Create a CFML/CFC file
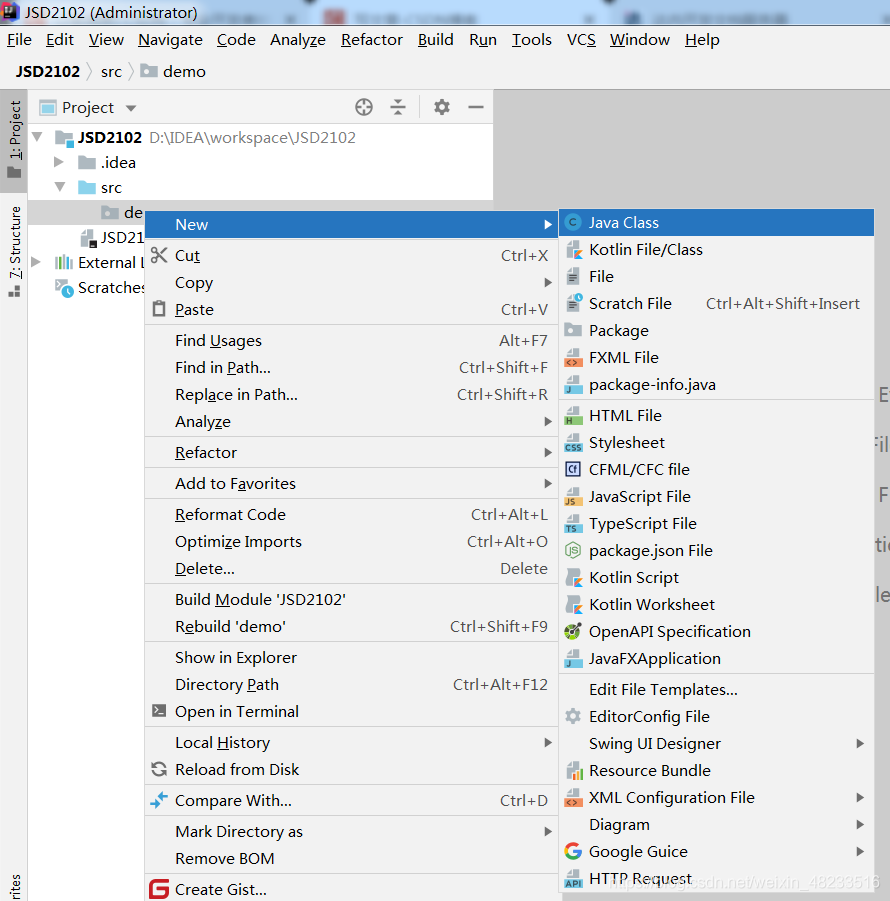This screenshot has height=901, width=890. click(x=716, y=469)
